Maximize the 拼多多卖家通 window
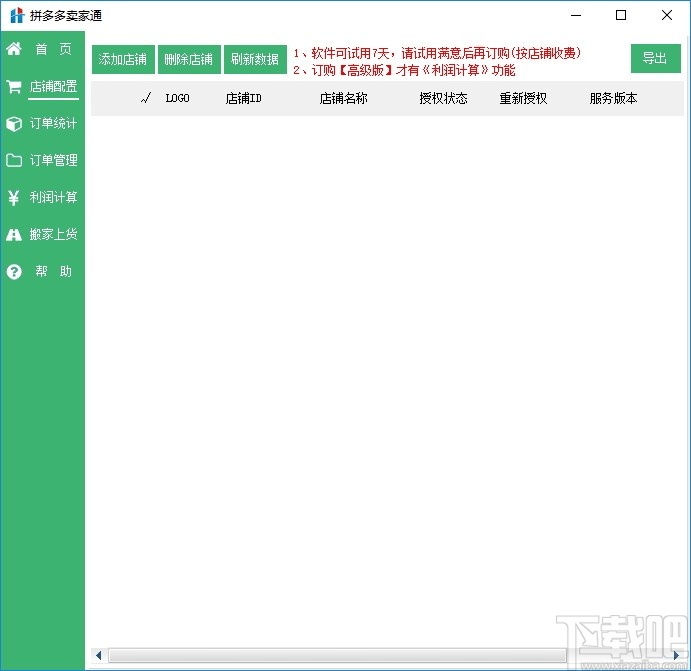691x671 pixels. [621, 15]
